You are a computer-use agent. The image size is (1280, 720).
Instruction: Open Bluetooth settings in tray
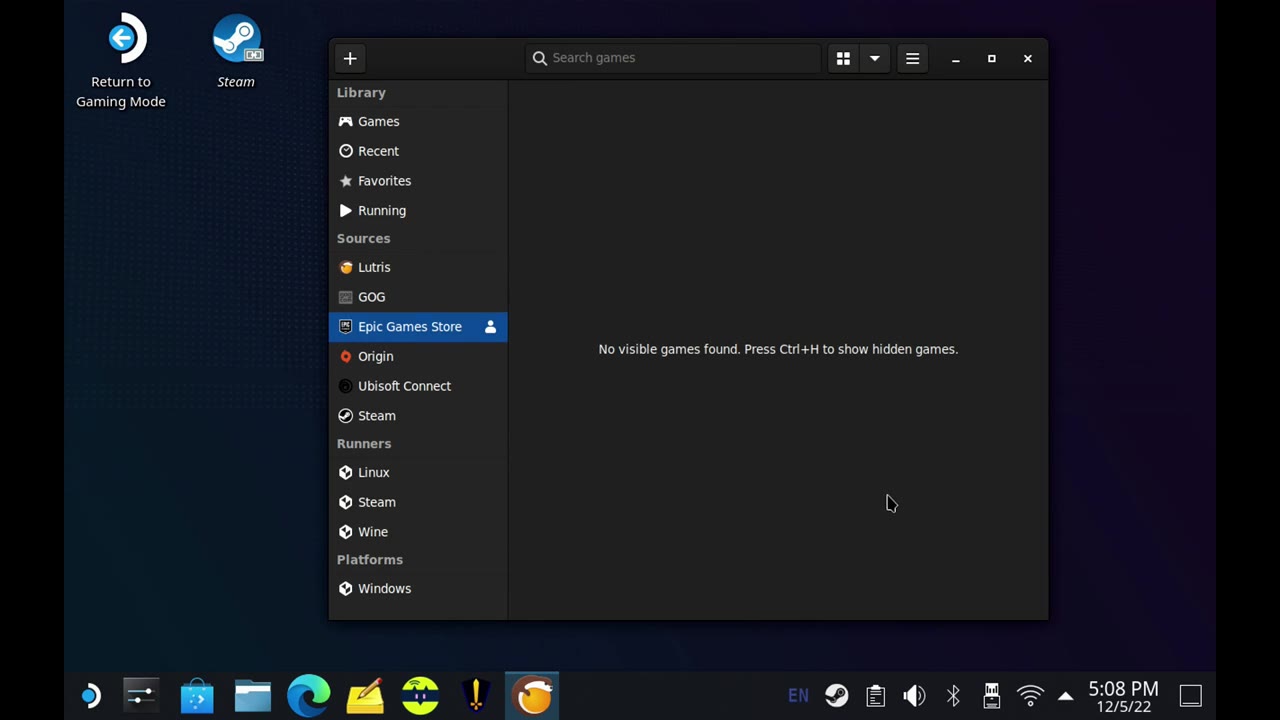coord(953,695)
